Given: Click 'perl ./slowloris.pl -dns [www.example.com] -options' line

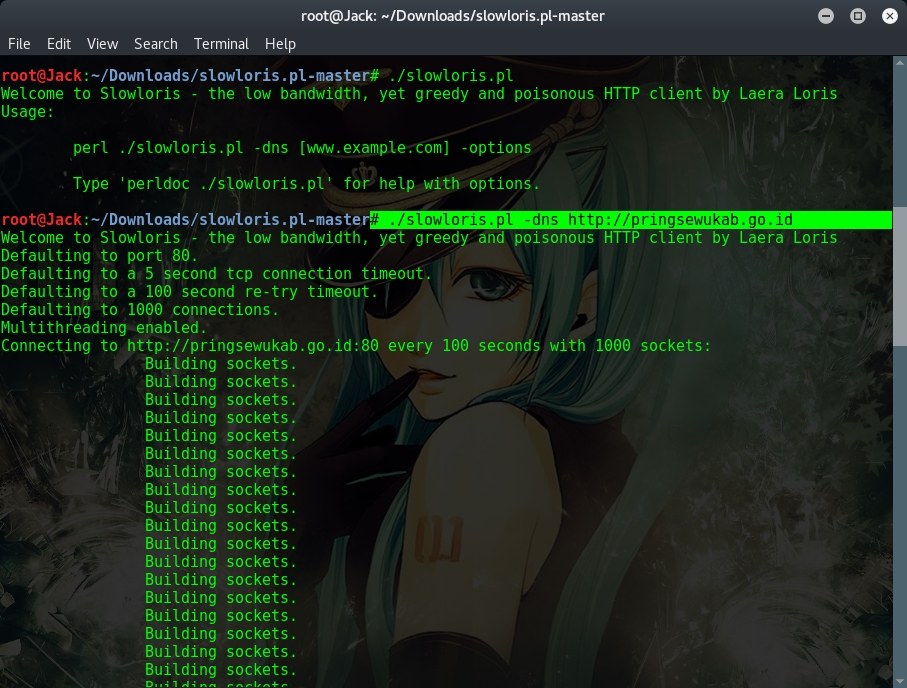Looking at the screenshot, I should click(302, 148).
